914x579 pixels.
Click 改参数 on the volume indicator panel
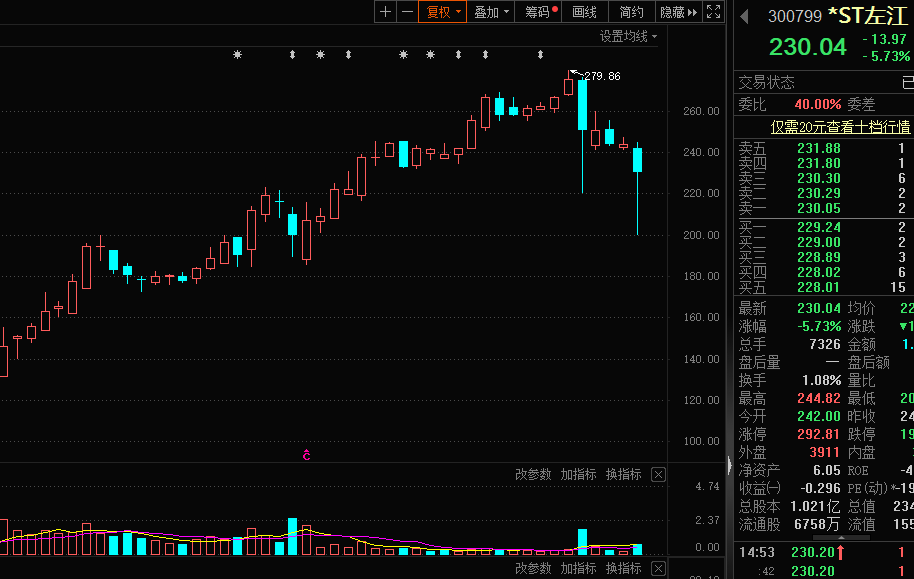(x=533, y=475)
